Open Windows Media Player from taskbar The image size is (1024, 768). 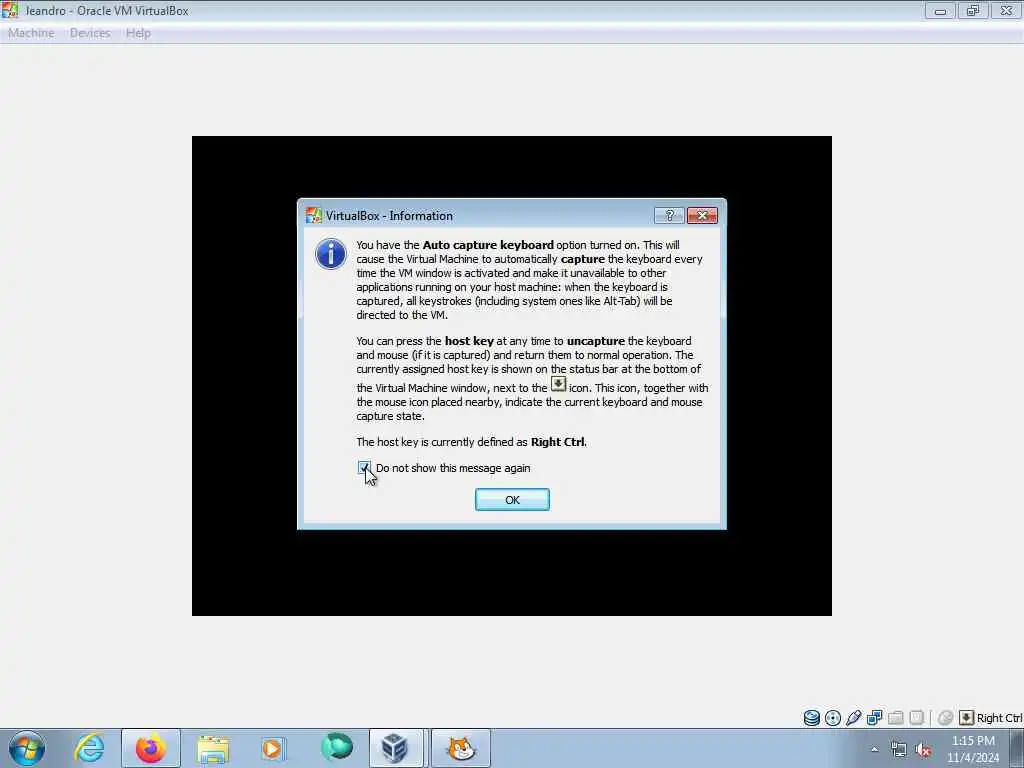click(273, 748)
